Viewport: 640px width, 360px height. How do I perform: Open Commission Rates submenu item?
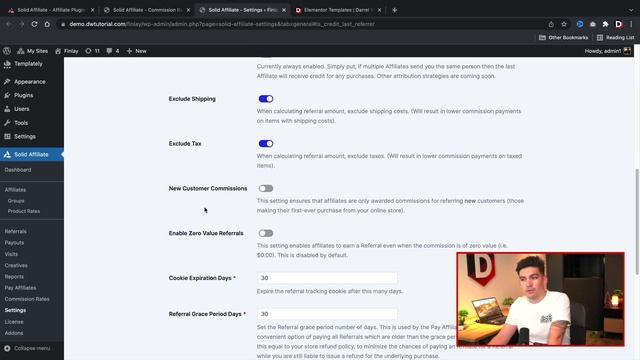pos(27,299)
